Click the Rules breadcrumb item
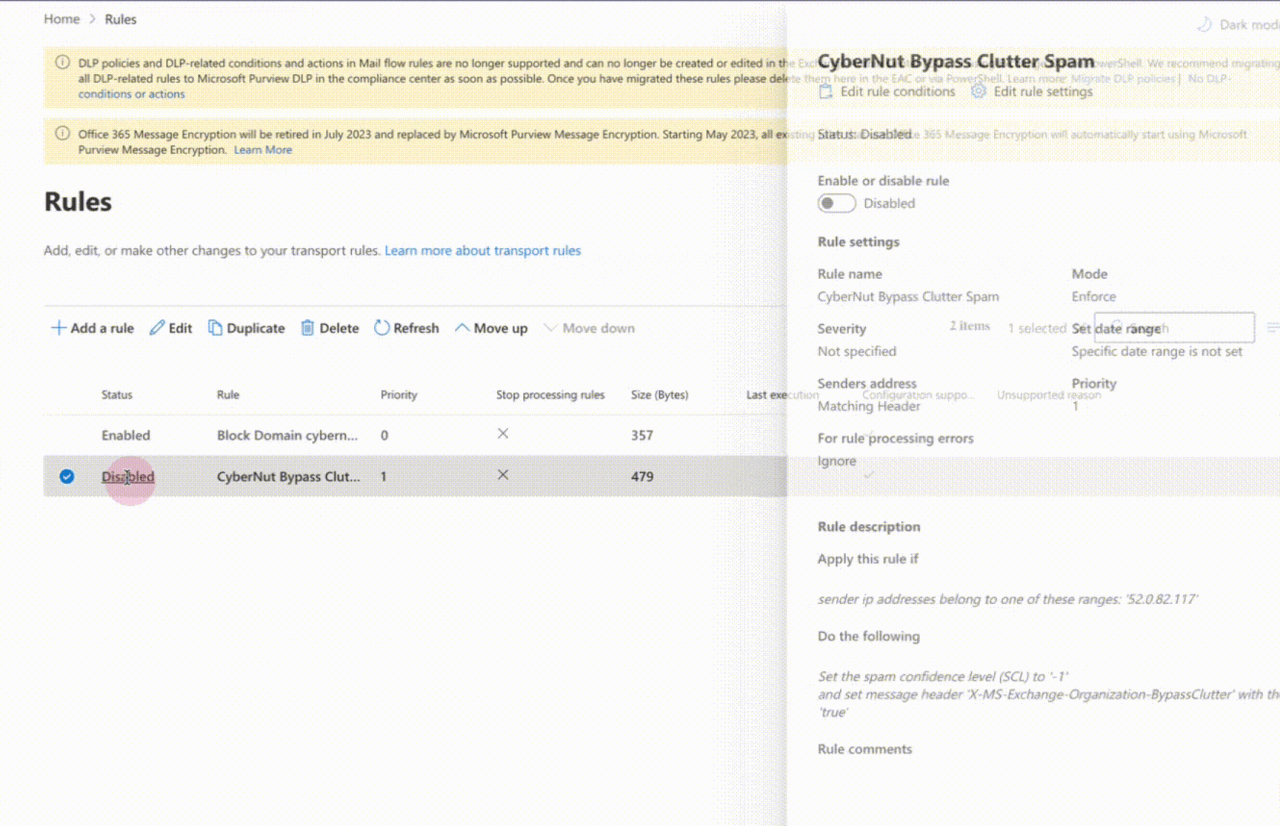This screenshot has width=1280, height=826. click(121, 19)
